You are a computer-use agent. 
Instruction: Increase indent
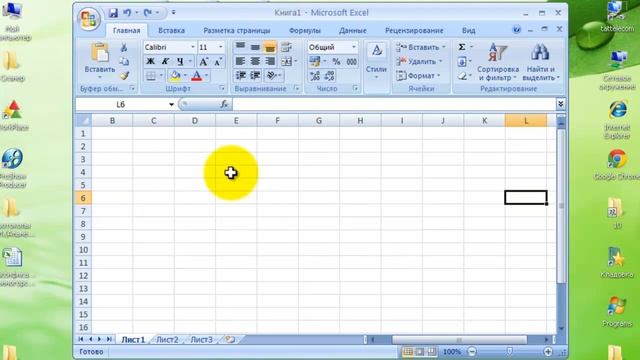255,76
